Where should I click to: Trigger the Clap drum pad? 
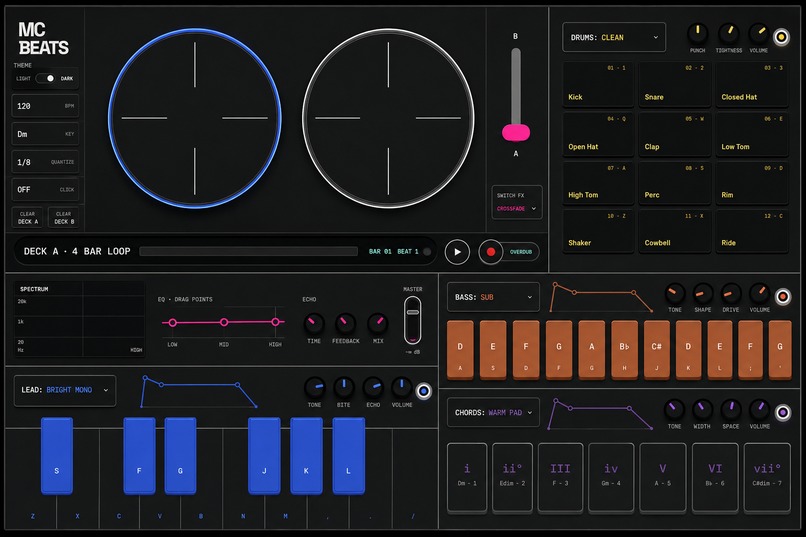[x=674, y=134]
